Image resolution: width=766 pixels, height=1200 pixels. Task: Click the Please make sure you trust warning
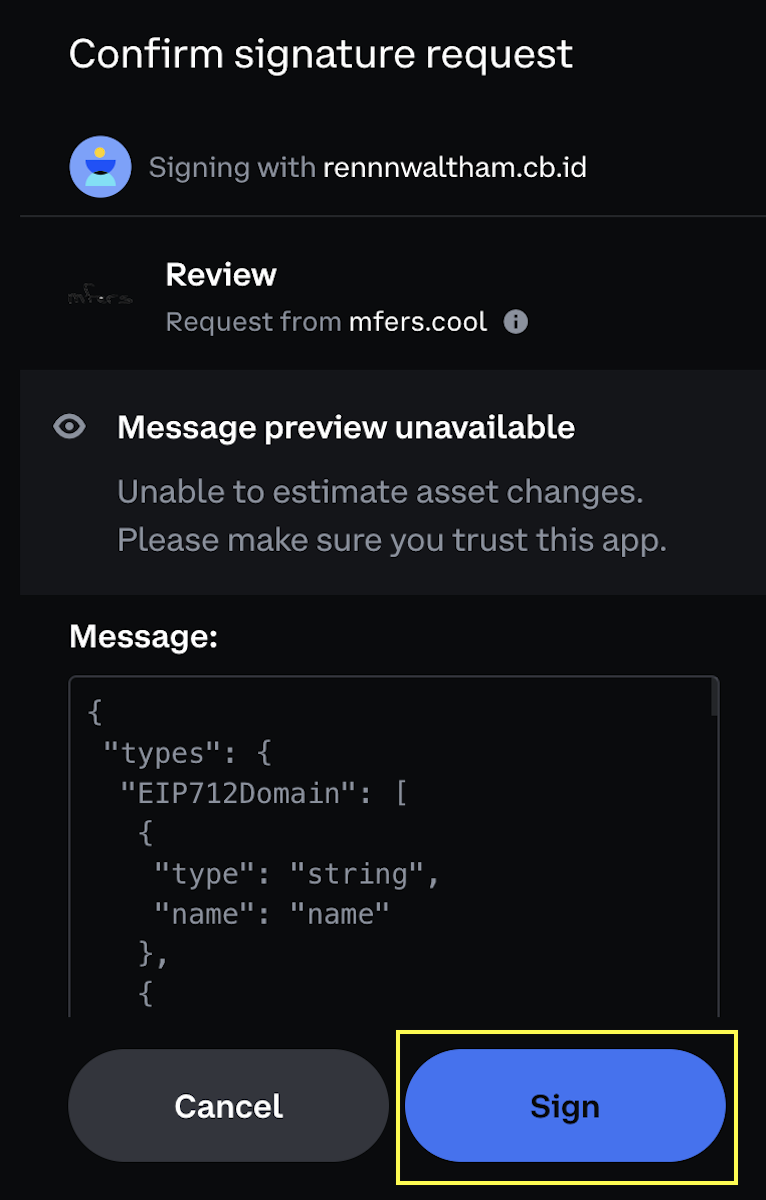[392, 540]
